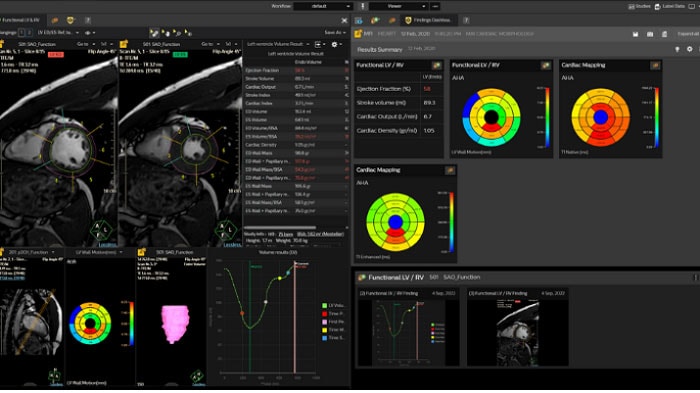Click the pink 3D LV volume rendering
This screenshot has height=393, width=700.
[175, 324]
